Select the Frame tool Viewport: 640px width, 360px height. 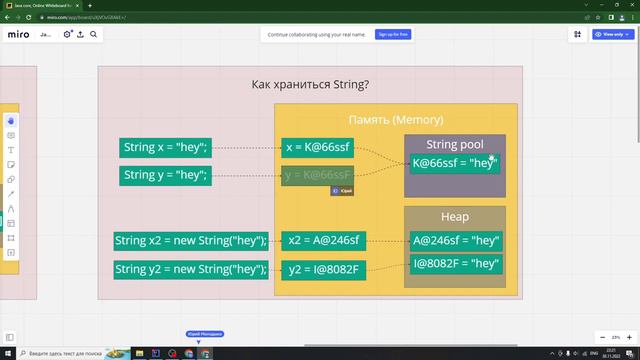tap(11, 238)
